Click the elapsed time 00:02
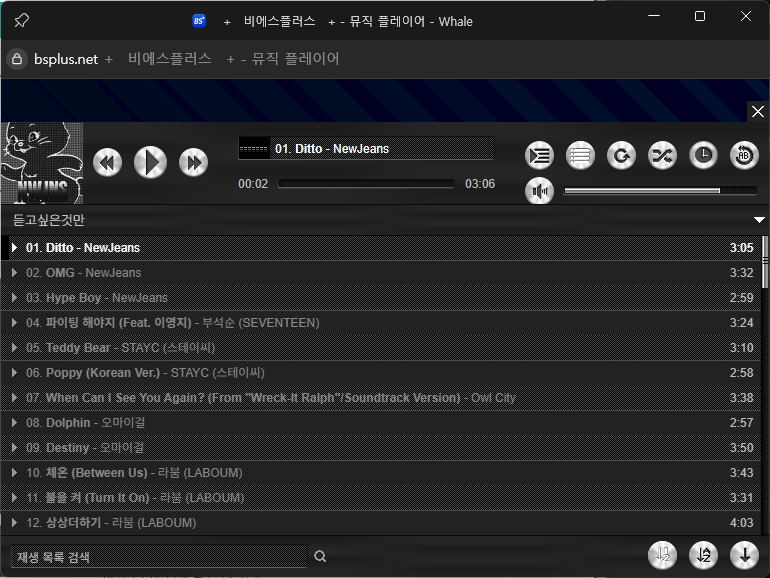 pos(253,184)
